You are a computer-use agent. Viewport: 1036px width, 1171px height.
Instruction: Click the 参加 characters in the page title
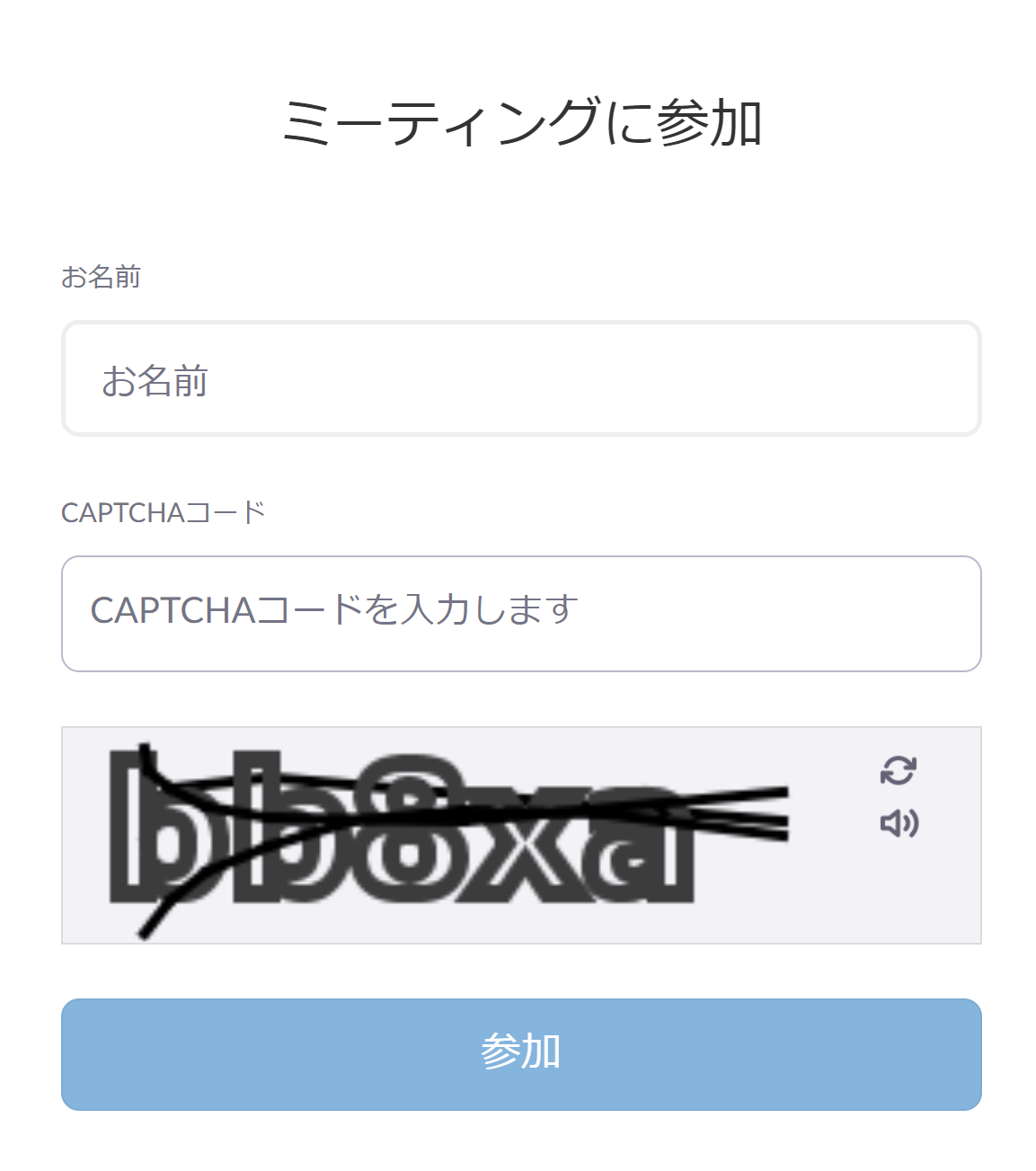tap(711, 122)
